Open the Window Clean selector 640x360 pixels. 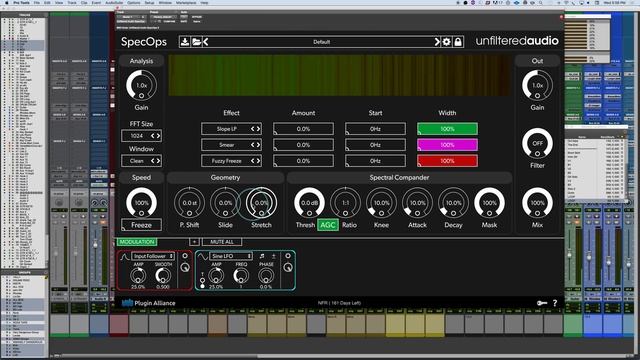click(x=141, y=161)
